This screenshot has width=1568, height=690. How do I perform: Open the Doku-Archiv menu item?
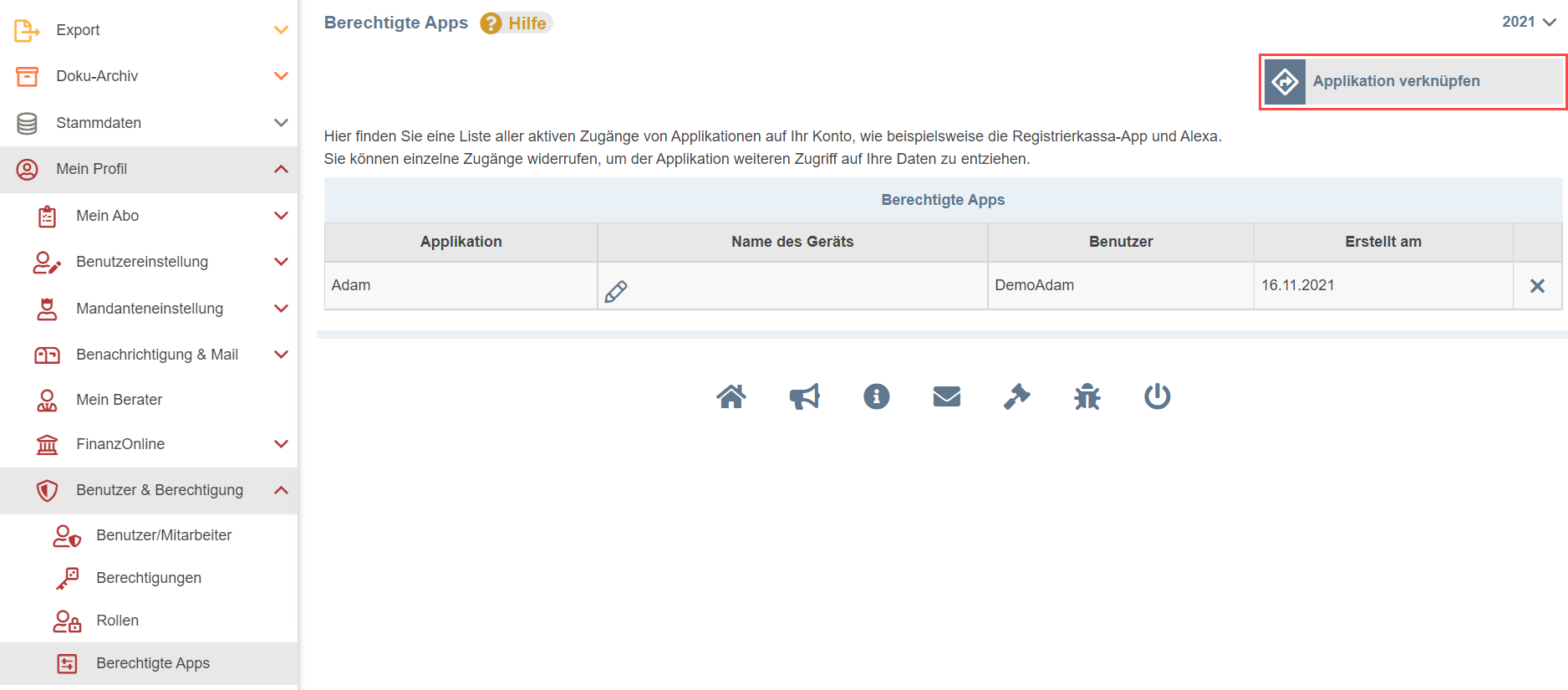(x=149, y=76)
